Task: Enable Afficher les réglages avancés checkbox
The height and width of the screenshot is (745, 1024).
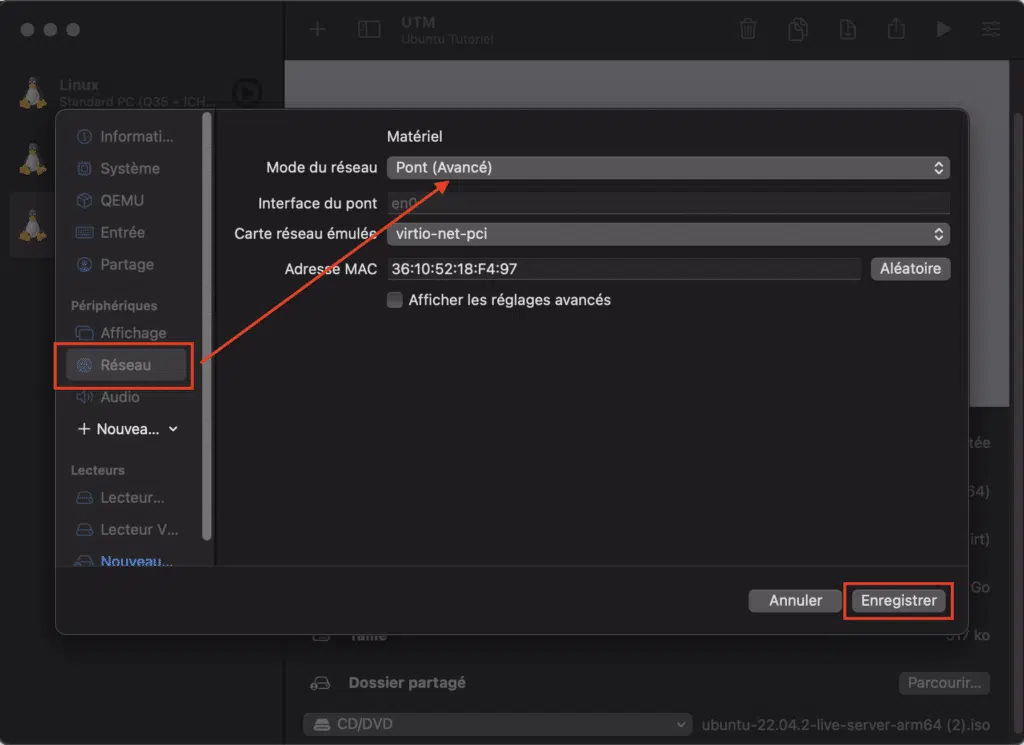Action: point(394,300)
